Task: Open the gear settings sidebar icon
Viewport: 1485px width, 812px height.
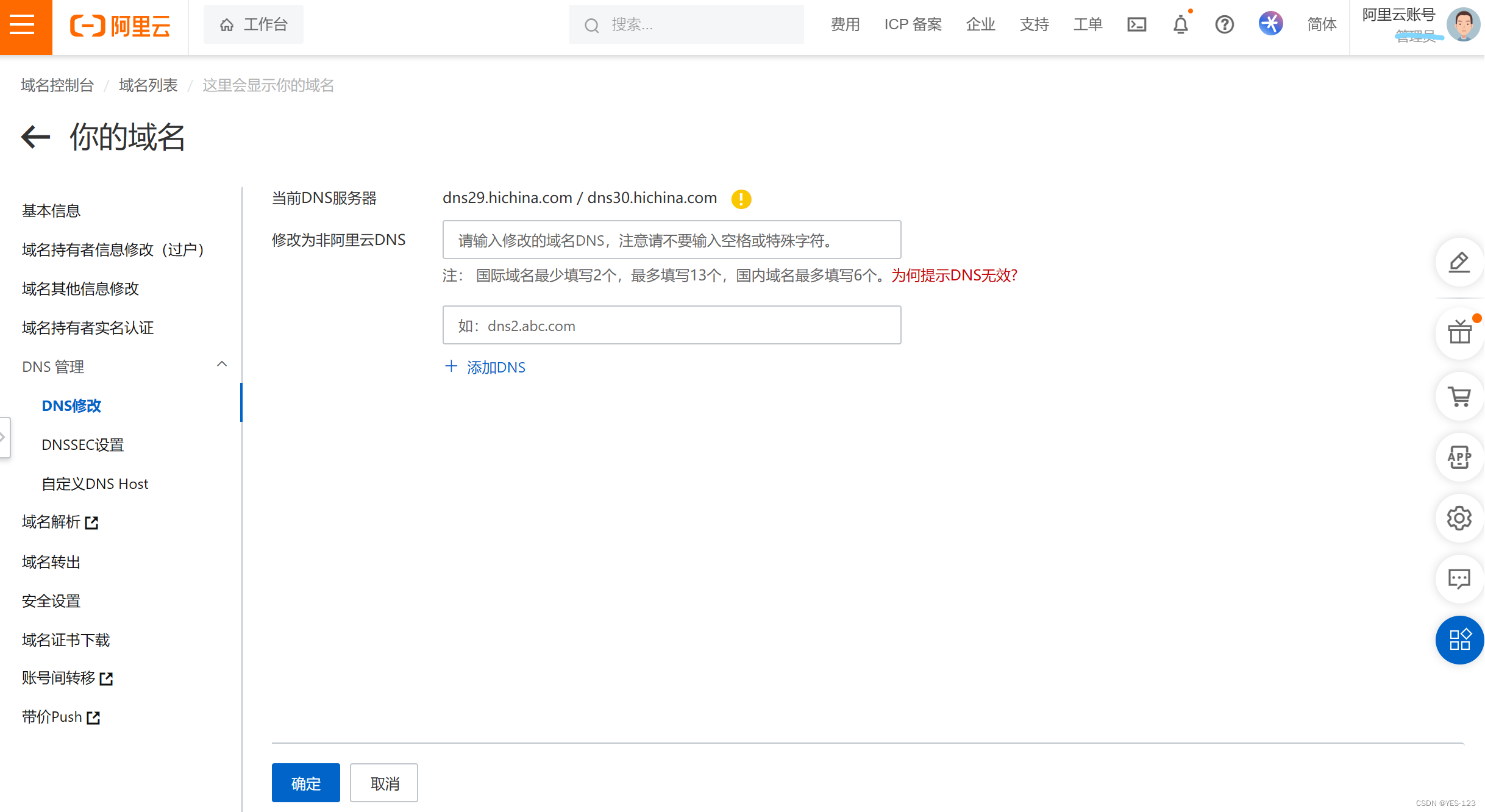Action: (x=1459, y=518)
